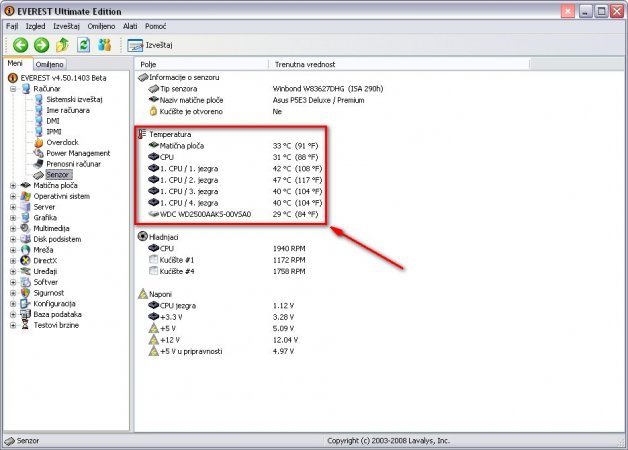Go back with the green left arrow
Image resolution: width=628 pixels, height=450 pixels.
(20, 45)
